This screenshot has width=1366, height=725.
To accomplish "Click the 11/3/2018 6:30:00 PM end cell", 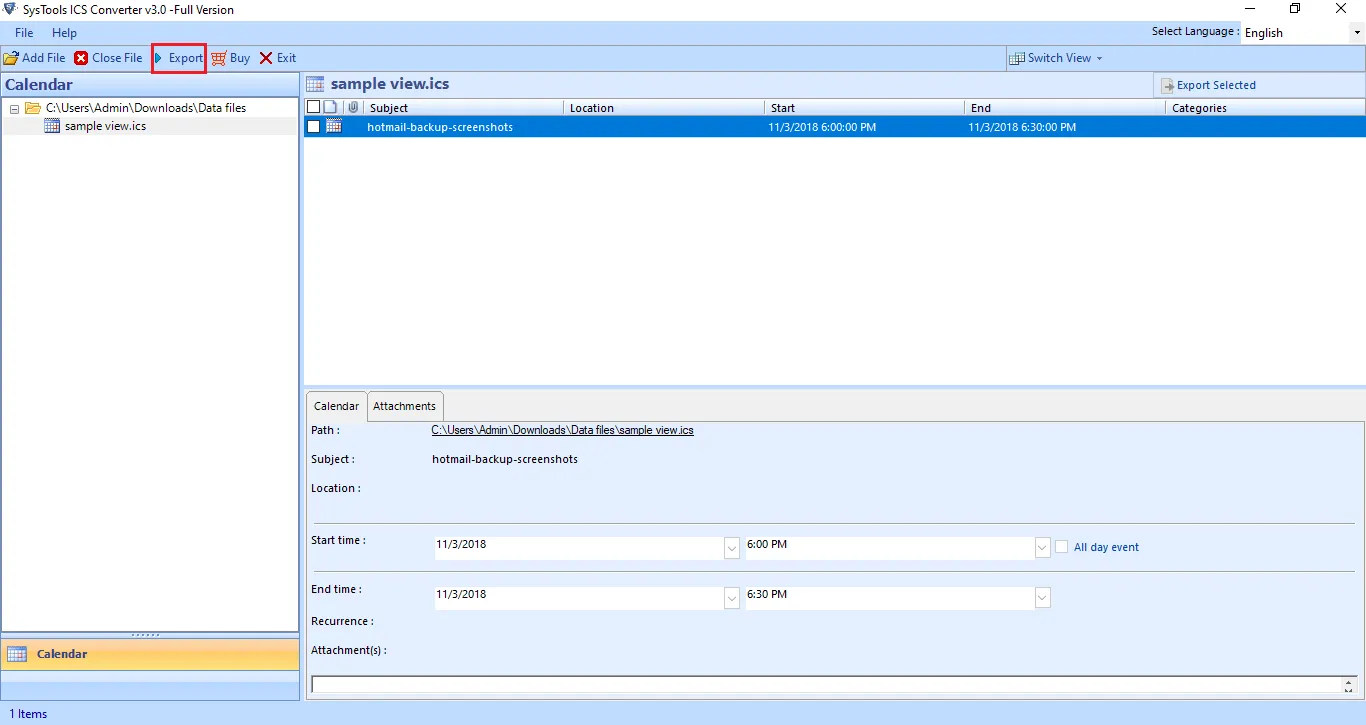I will point(1022,127).
